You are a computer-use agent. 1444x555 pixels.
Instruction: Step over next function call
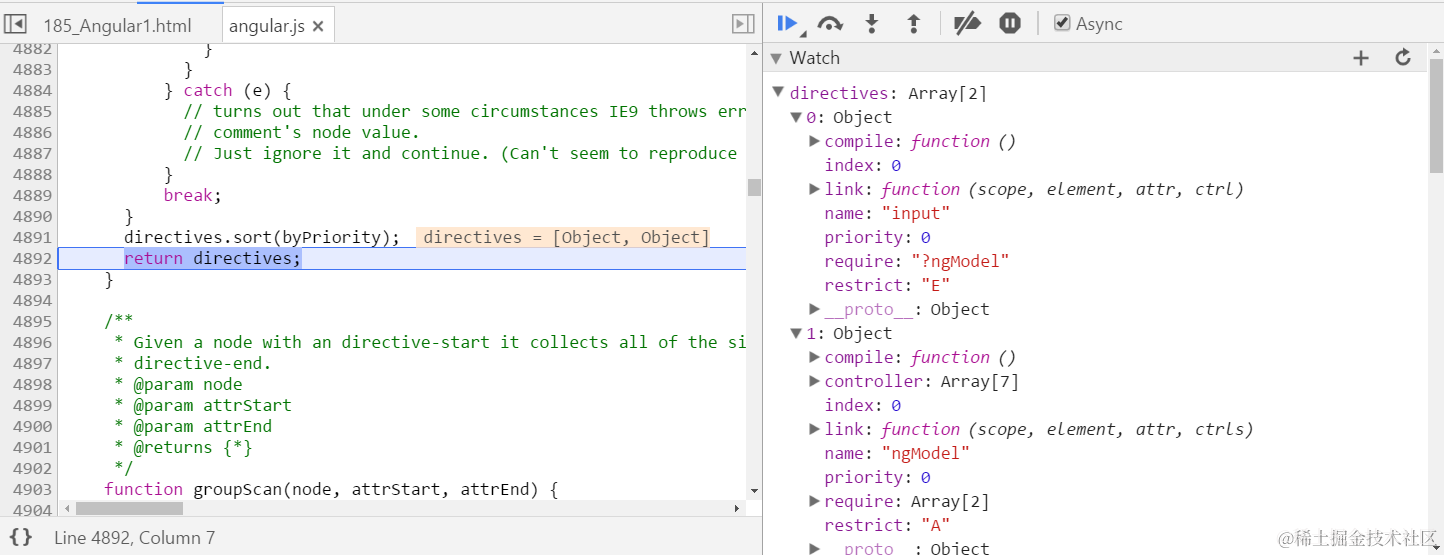pyautogui.click(x=830, y=24)
